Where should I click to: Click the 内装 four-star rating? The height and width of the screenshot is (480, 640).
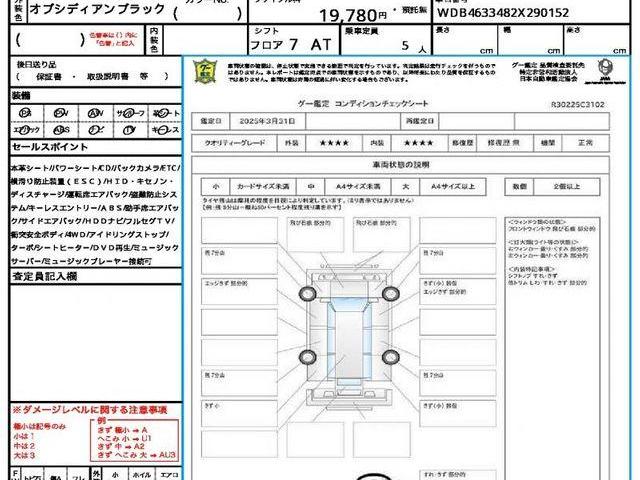pos(419,143)
